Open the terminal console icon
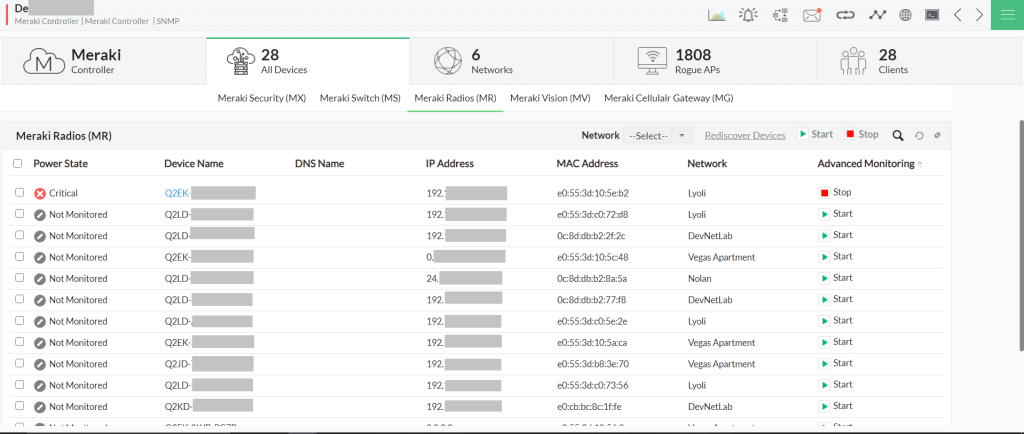Screen dimensions: 1024x434 coord(931,15)
